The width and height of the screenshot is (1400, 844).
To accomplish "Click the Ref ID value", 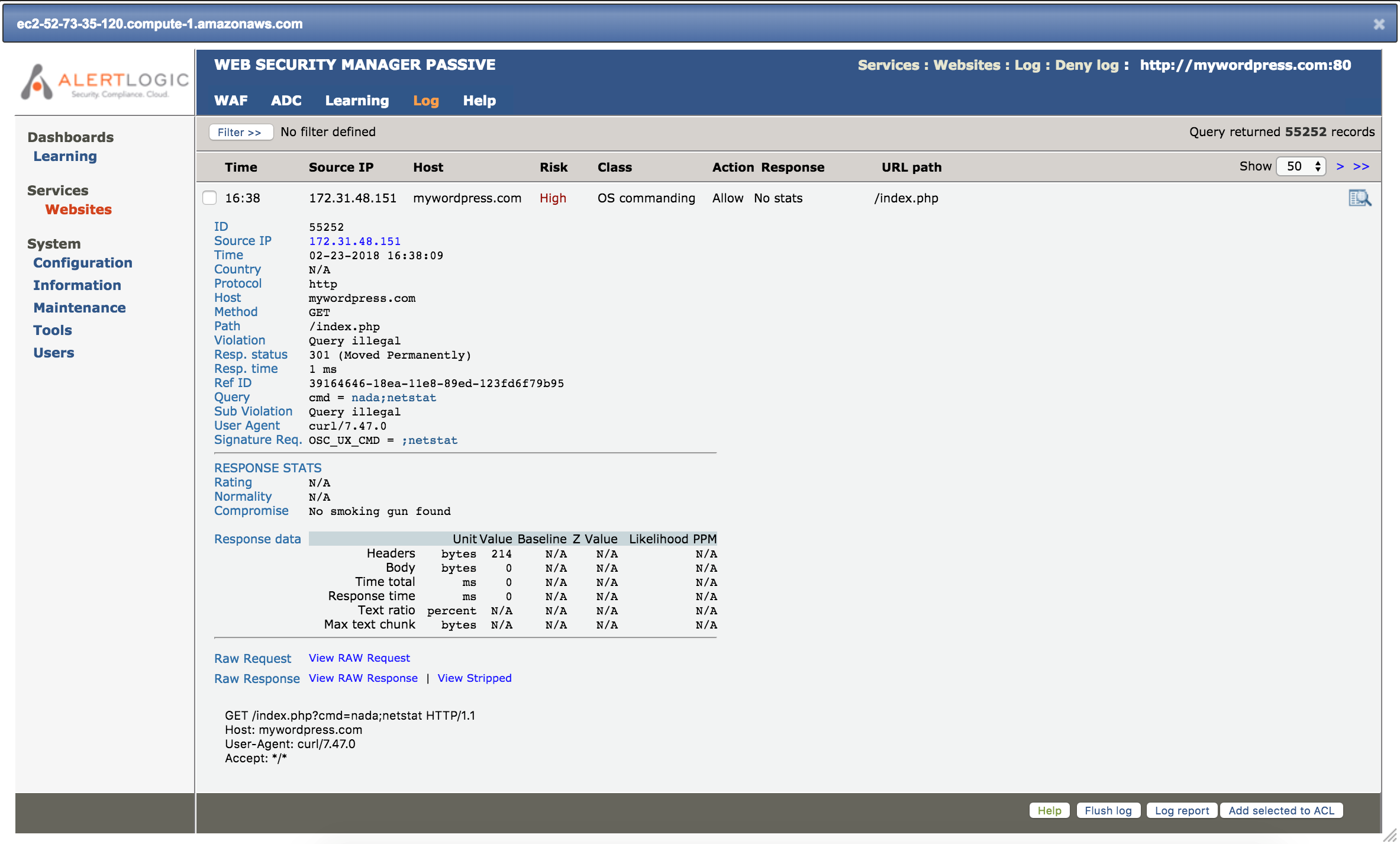I will pyautogui.click(x=436, y=384).
